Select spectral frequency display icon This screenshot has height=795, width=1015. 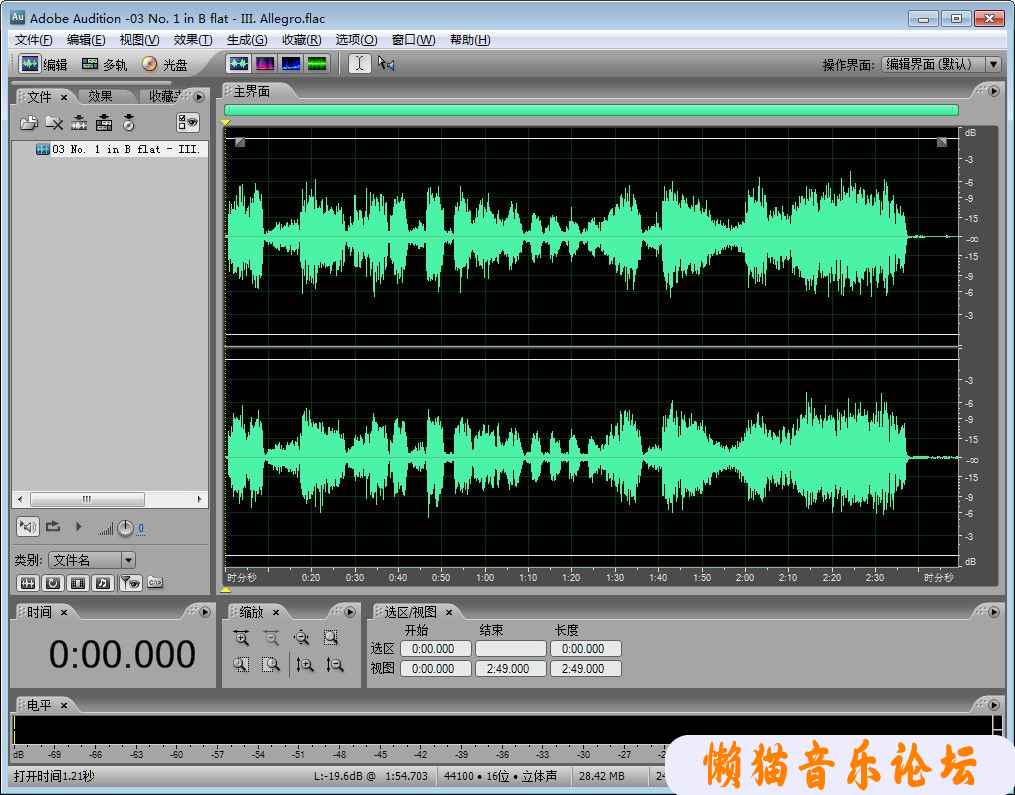(265, 63)
